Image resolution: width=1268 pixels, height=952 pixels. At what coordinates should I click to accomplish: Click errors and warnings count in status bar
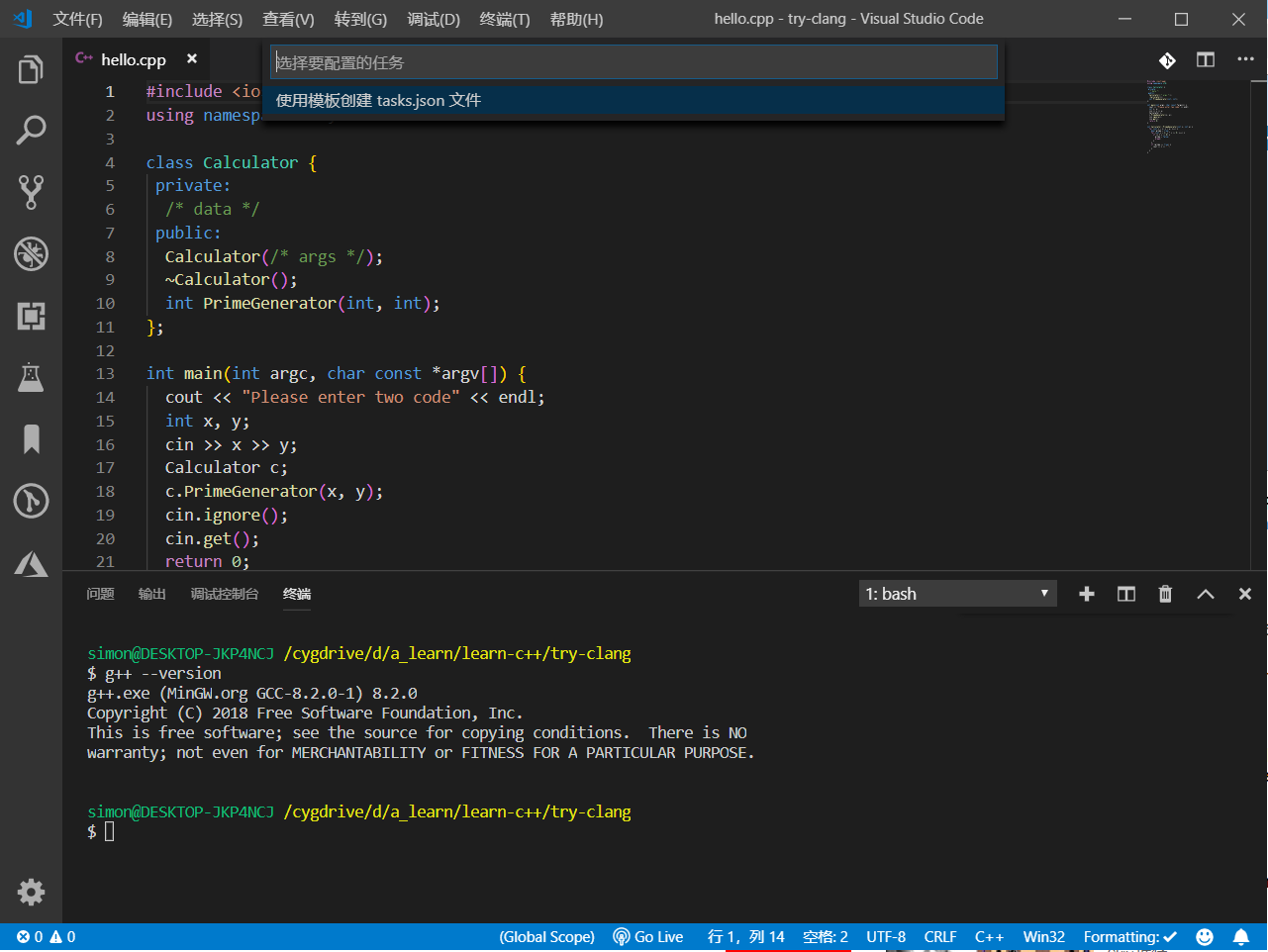coord(46,937)
